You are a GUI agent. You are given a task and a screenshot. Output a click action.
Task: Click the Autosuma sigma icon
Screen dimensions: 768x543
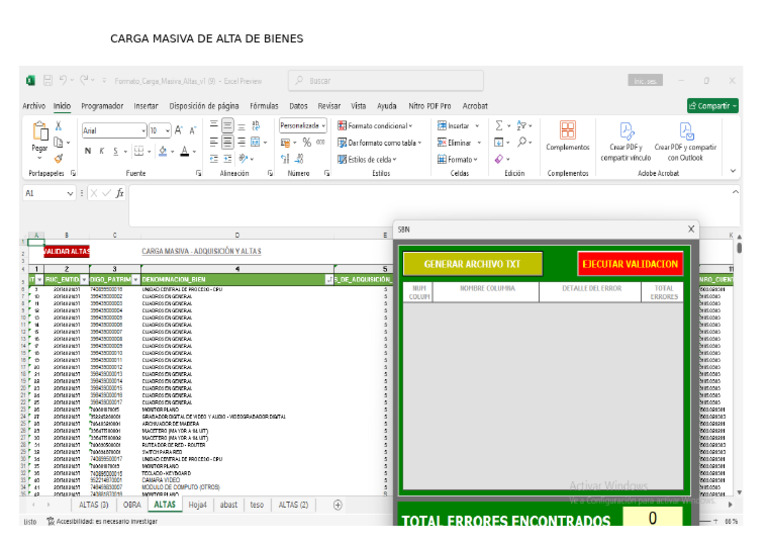pos(500,126)
